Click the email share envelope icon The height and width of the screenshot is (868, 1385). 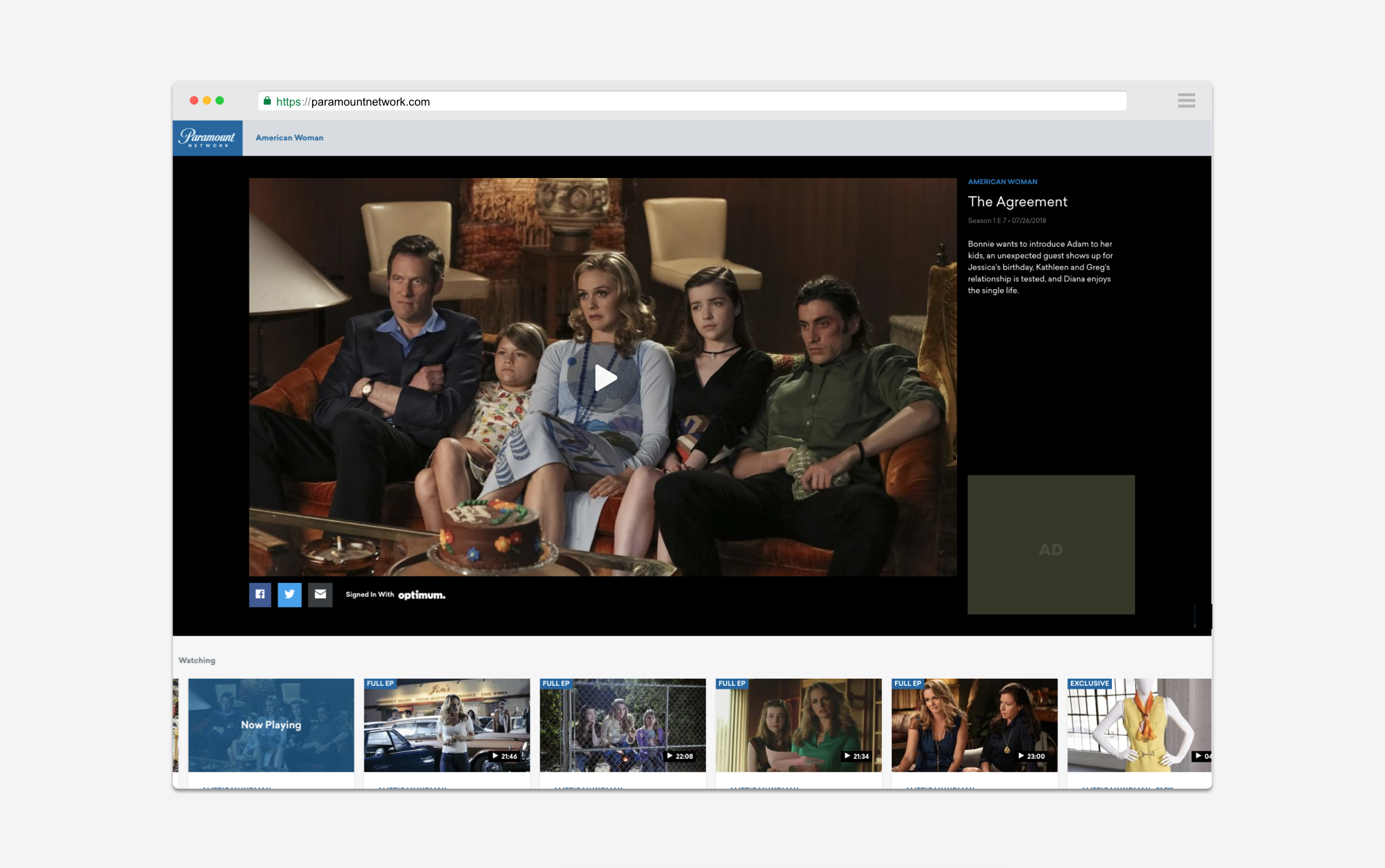pos(320,594)
